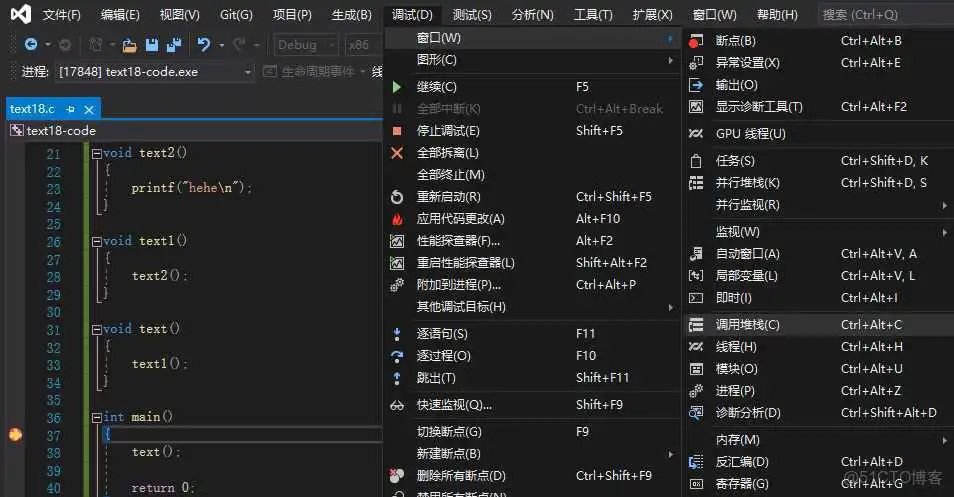
Task: Click the search box (Ctrl+Q)
Action: click(885, 15)
